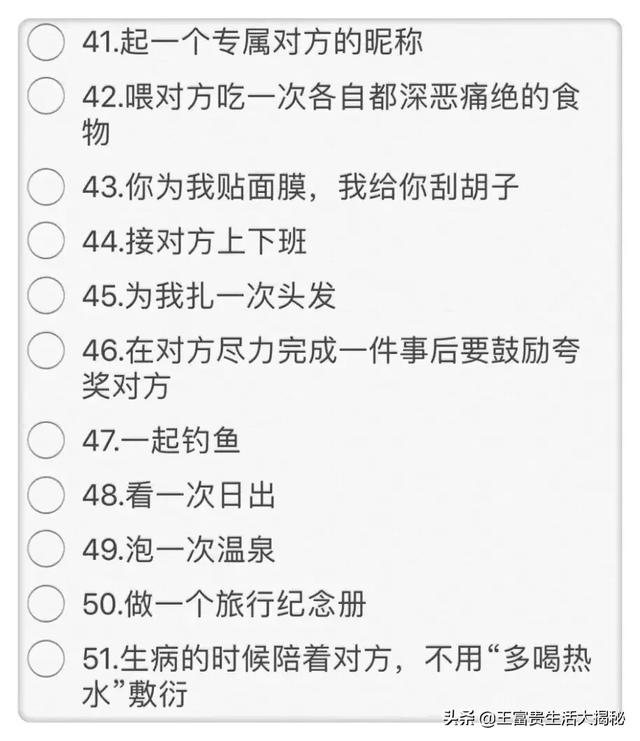Mark the 47.一起钓鱼 circle as complete
Viewport: 640px width, 741px height.
[x=46, y=440]
